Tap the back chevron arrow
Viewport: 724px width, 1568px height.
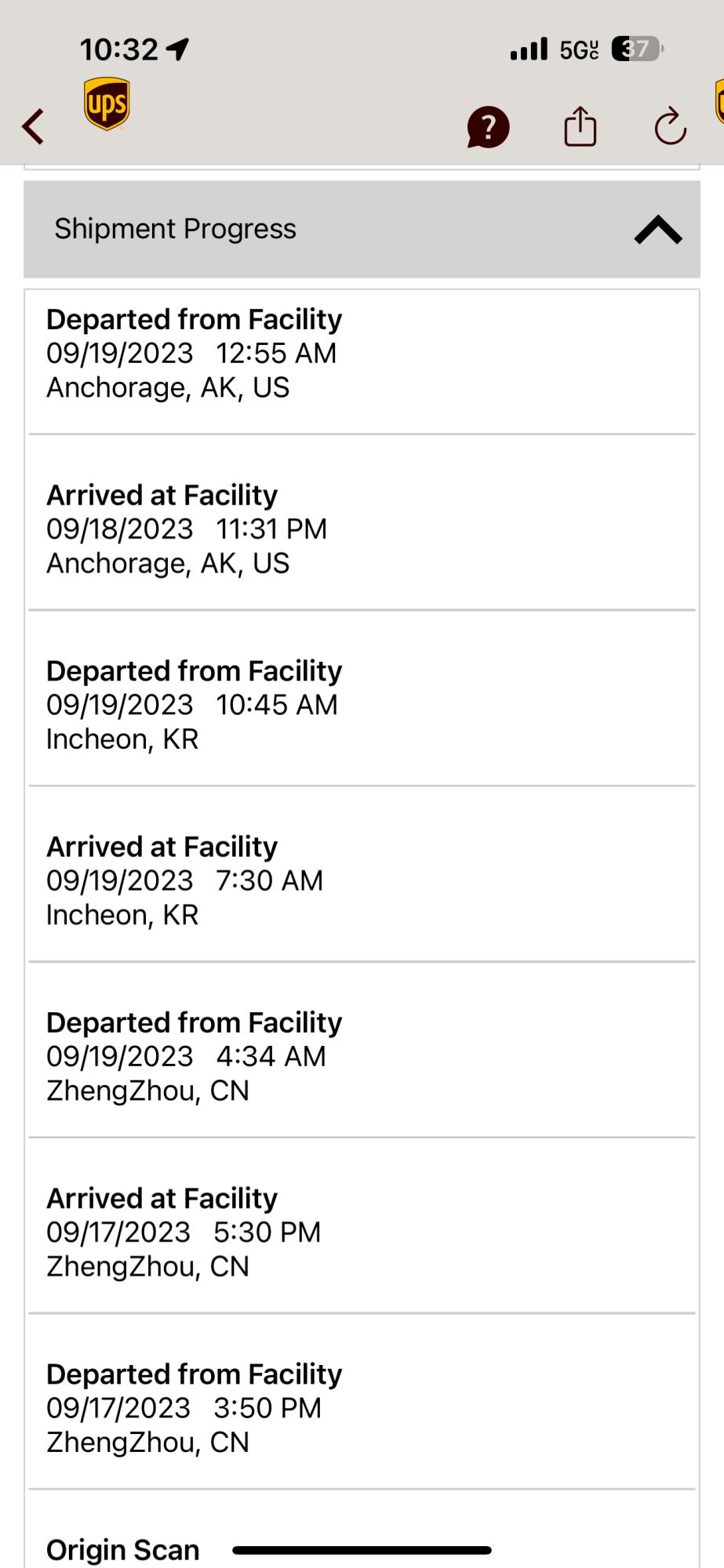tap(33, 126)
